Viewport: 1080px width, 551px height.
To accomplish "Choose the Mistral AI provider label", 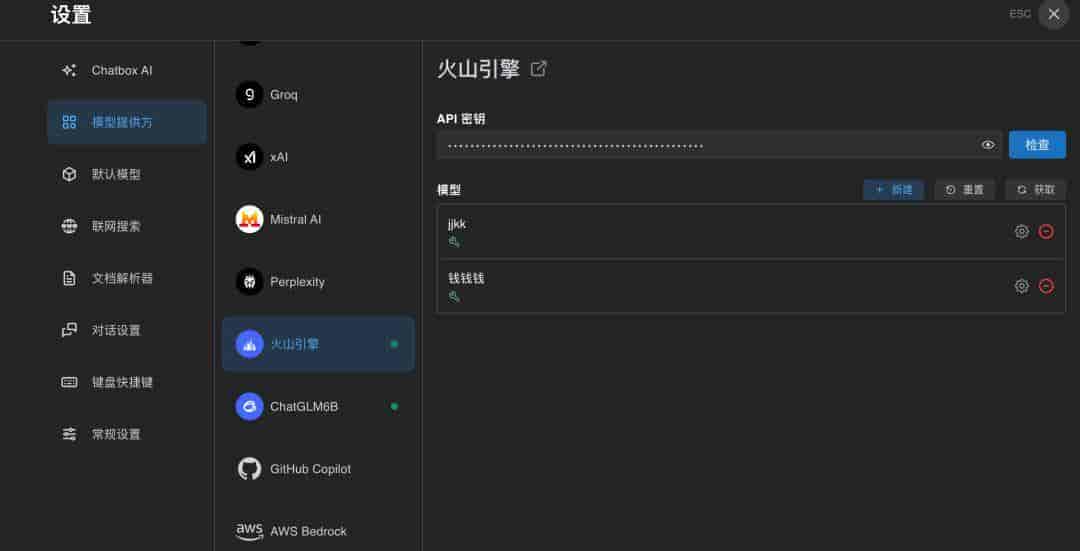I will point(295,220).
